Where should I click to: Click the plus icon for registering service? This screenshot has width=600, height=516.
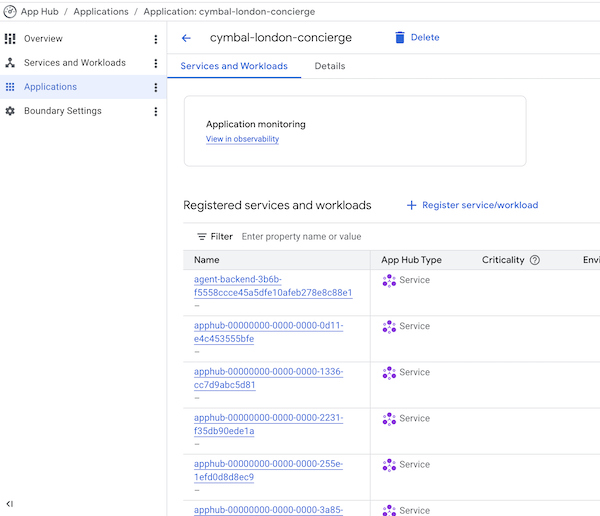coord(411,205)
